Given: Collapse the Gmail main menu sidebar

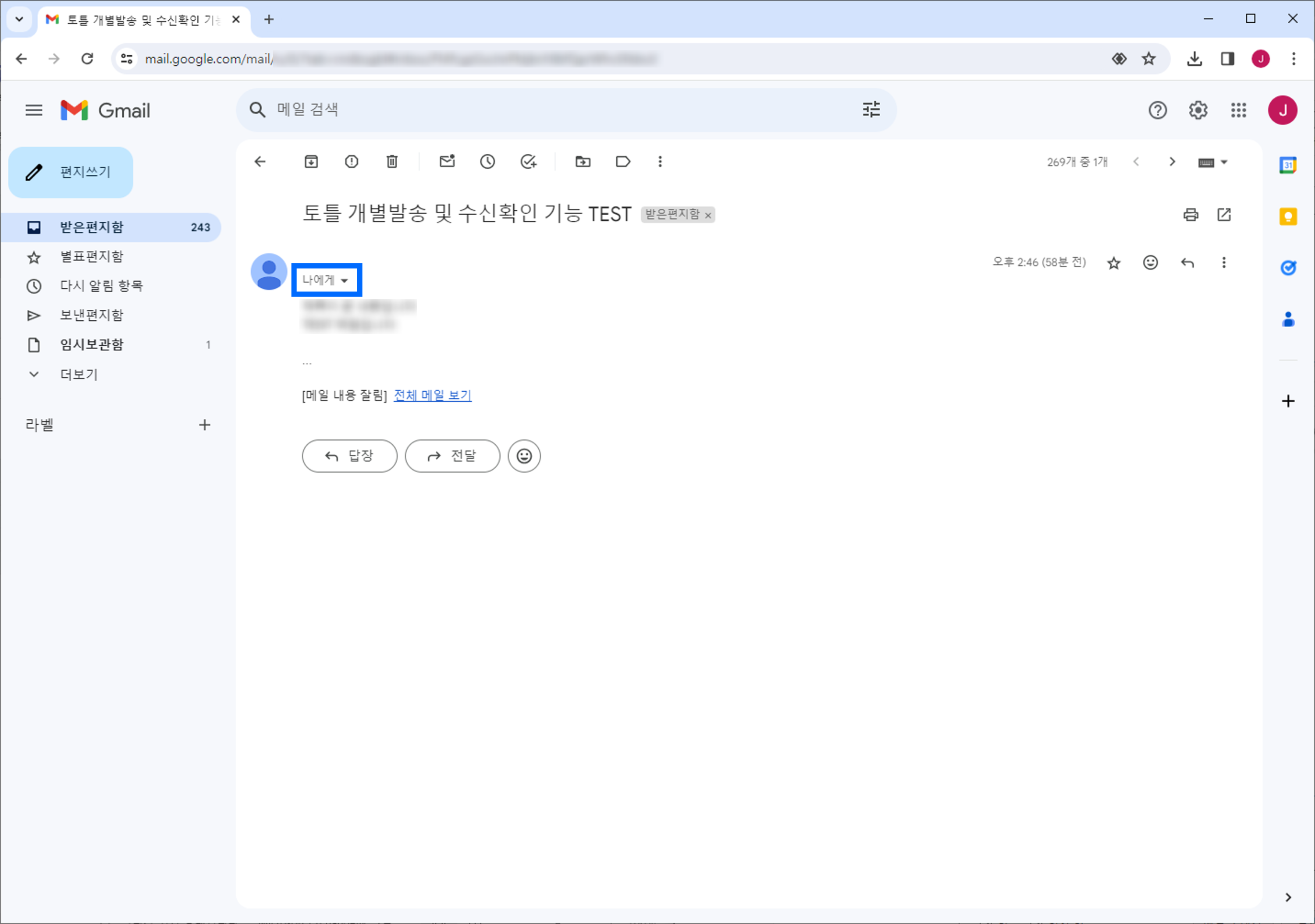Looking at the screenshot, I should pyautogui.click(x=34, y=110).
